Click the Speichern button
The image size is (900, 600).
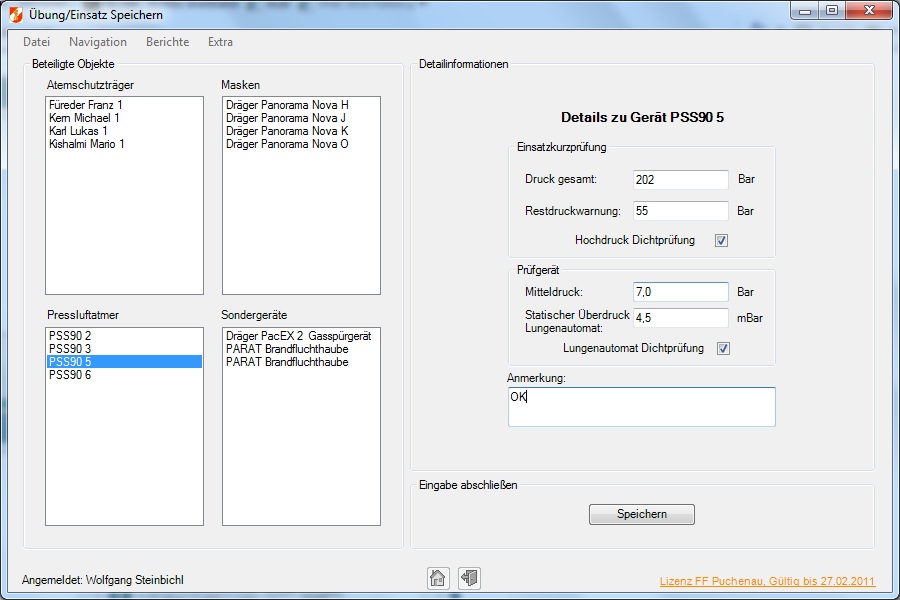coord(642,514)
